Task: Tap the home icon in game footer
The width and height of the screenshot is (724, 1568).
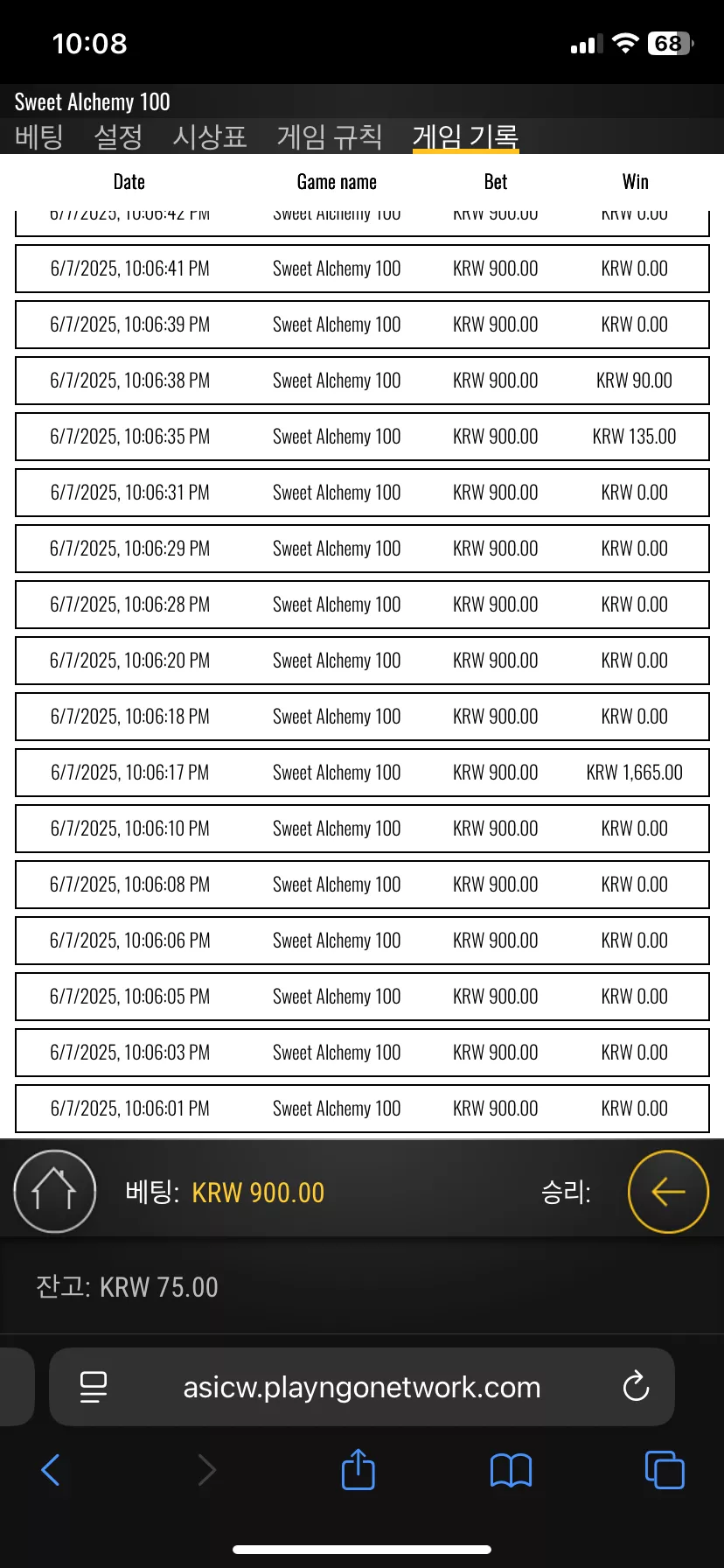Action: [54, 1191]
